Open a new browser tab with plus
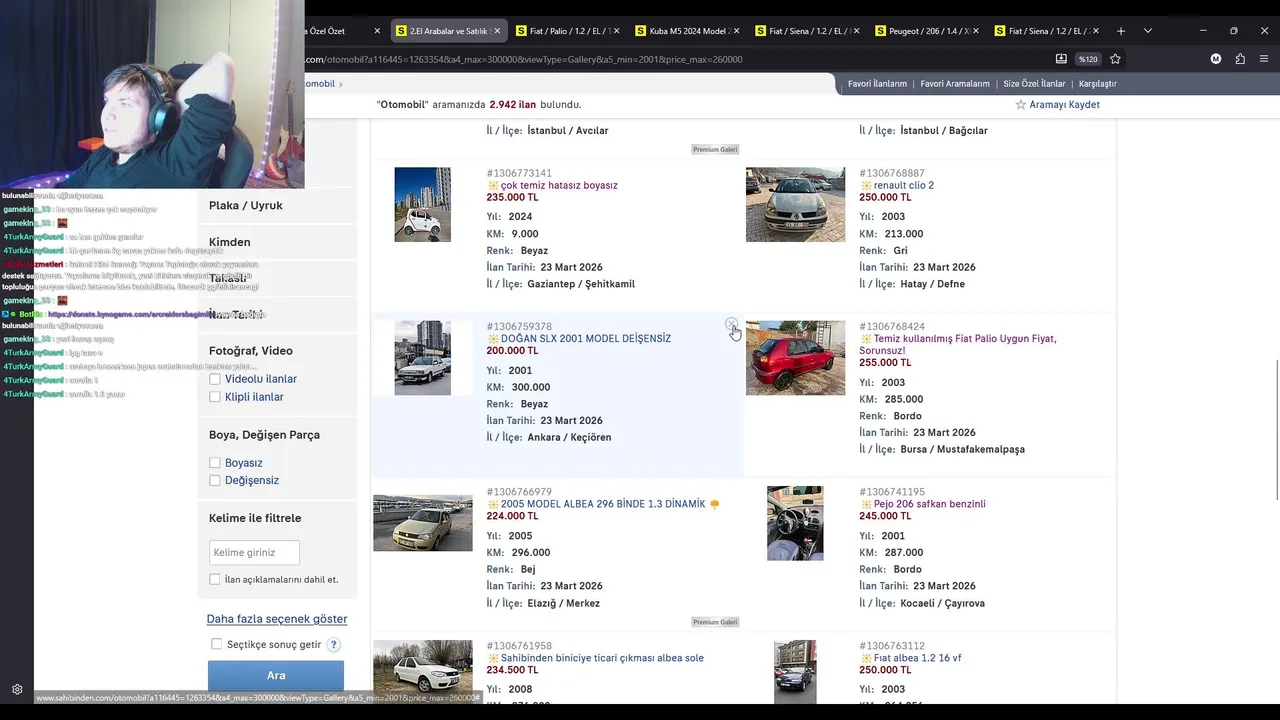The width and height of the screenshot is (1280, 720). (1121, 31)
